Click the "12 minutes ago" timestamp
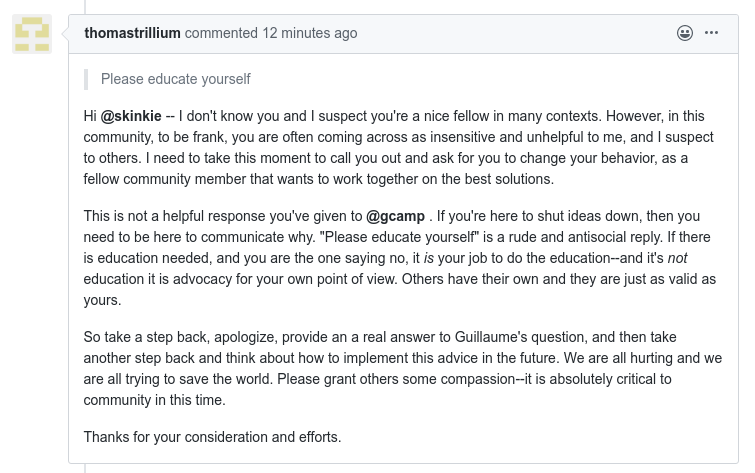Image resolution: width=755 pixels, height=473 pixels. click(310, 33)
